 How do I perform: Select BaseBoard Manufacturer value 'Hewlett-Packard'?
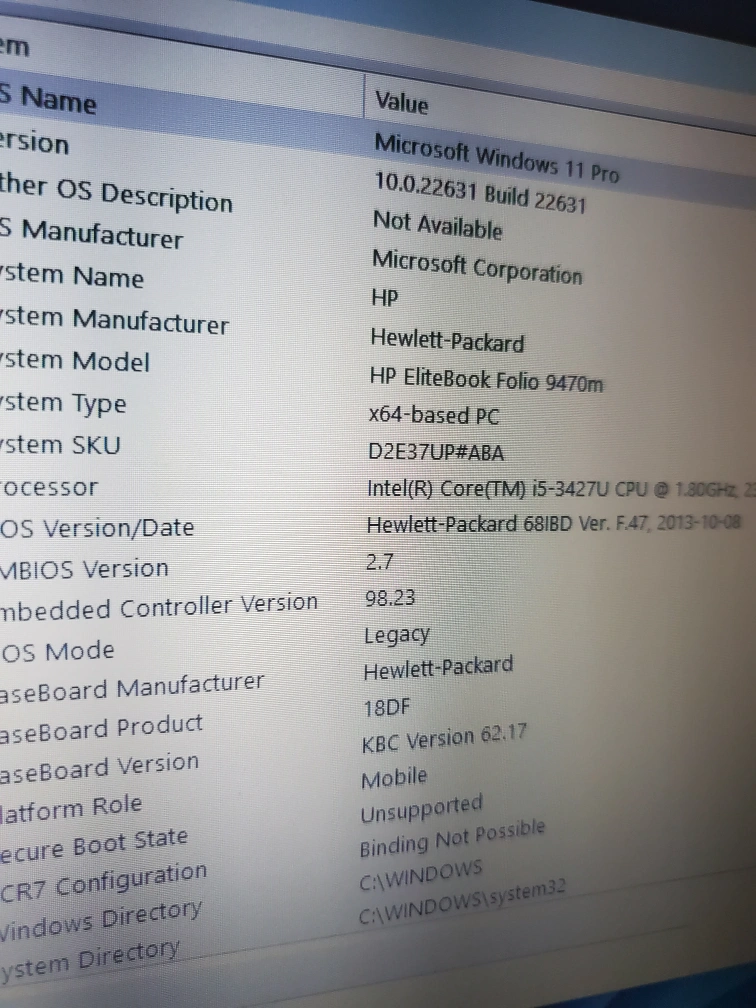click(x=438, y=668)
